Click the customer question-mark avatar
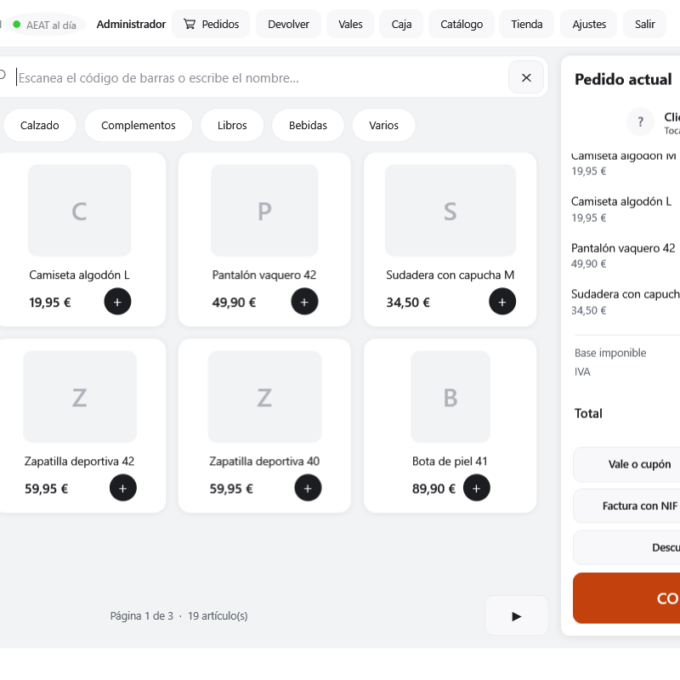Viewport: 680px width, 680px height. pyautogui.click(x=640, y=122)
